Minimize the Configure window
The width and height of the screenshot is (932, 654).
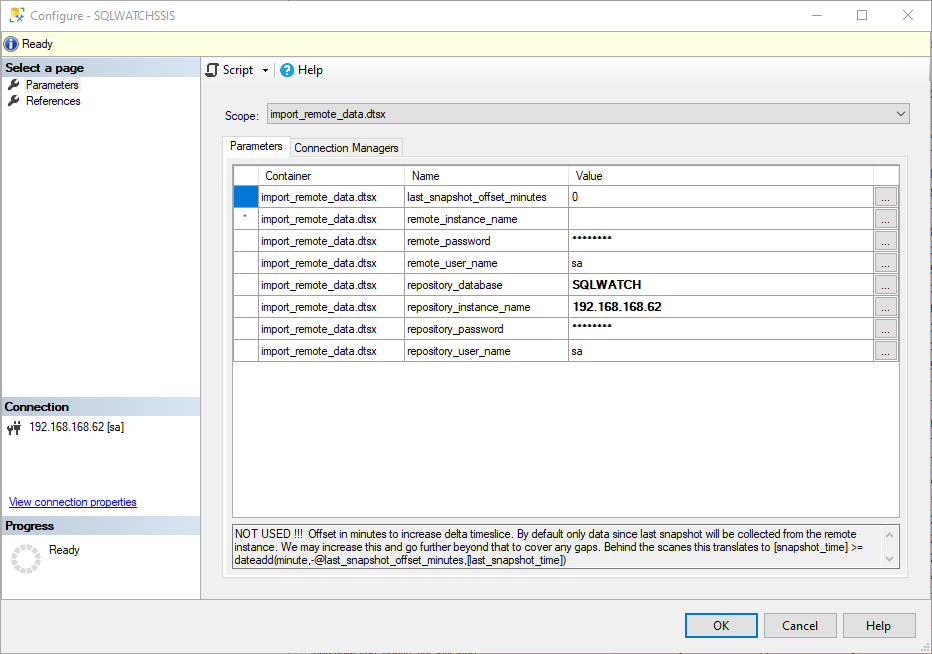click(x=817, y=15)
